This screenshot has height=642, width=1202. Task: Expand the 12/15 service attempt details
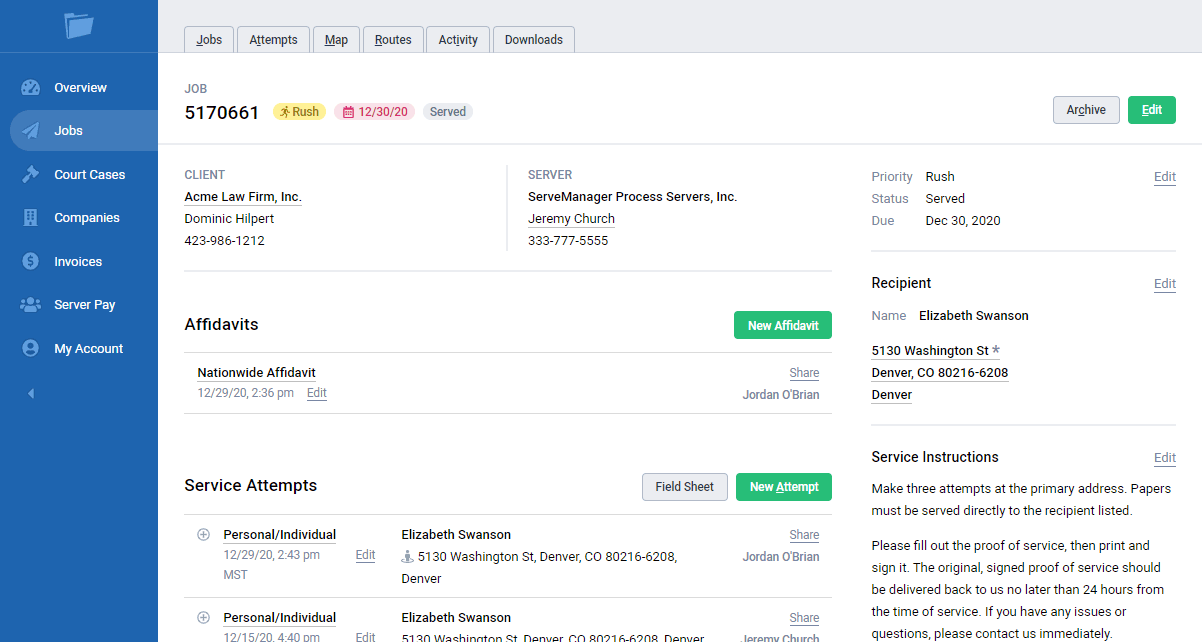pos(203,617)
